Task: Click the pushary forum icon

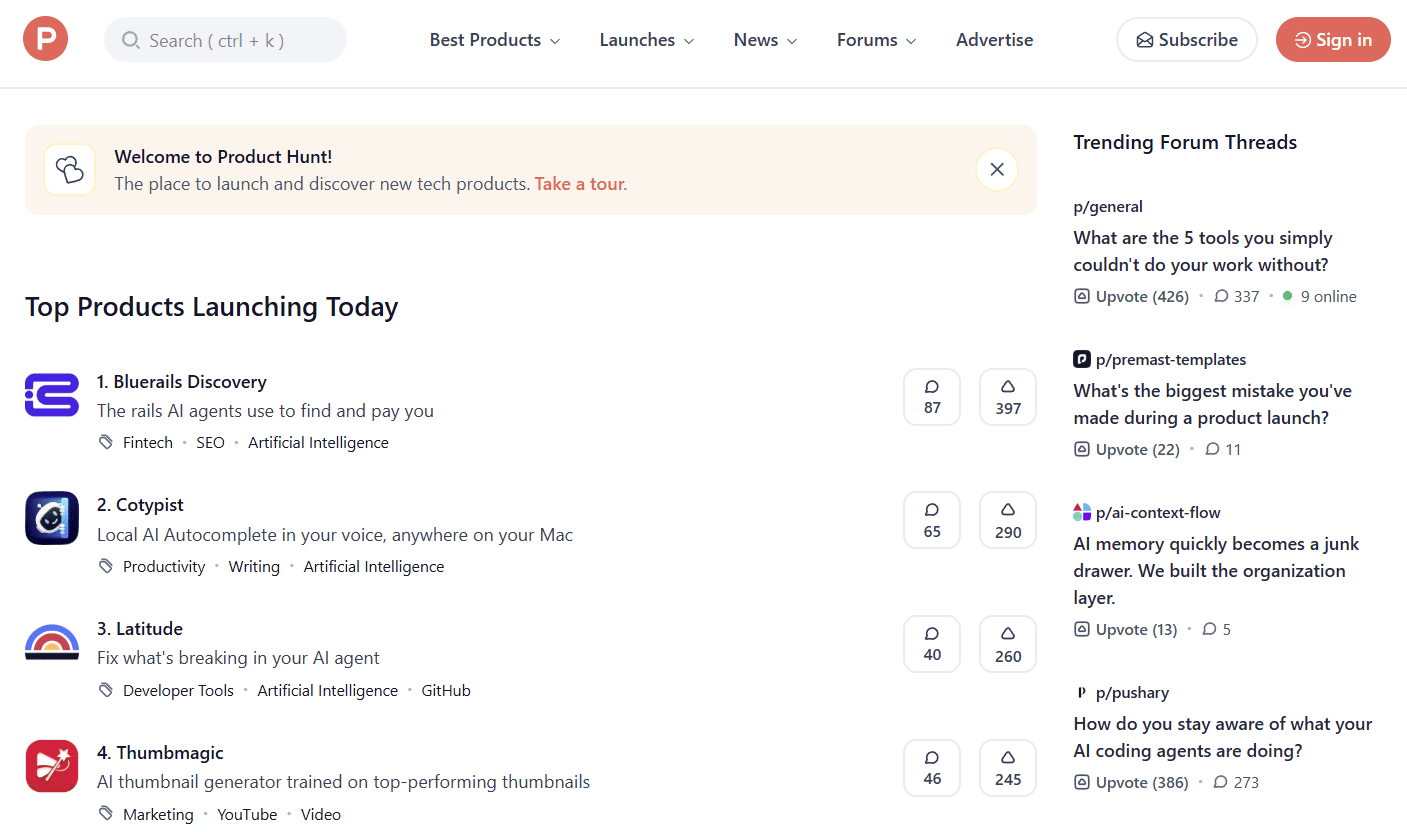Action: (1082, 692)
